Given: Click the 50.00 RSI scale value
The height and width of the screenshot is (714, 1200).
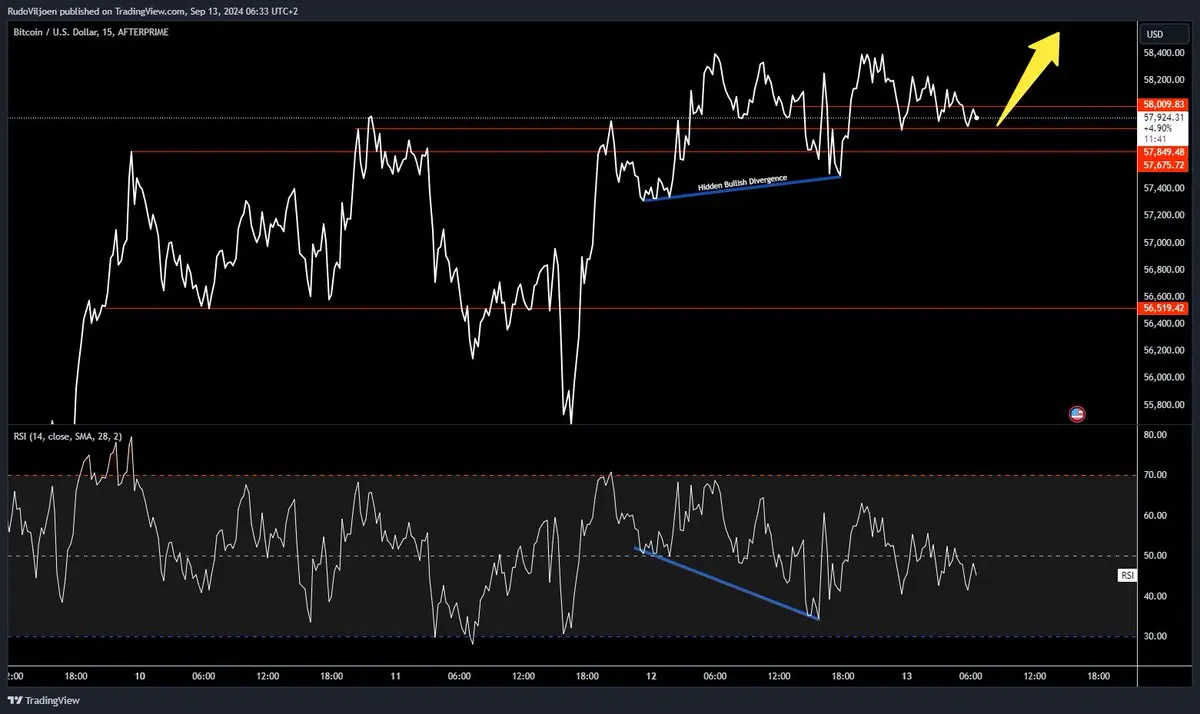Looking at the screenshot, I should coord(1155,556).
